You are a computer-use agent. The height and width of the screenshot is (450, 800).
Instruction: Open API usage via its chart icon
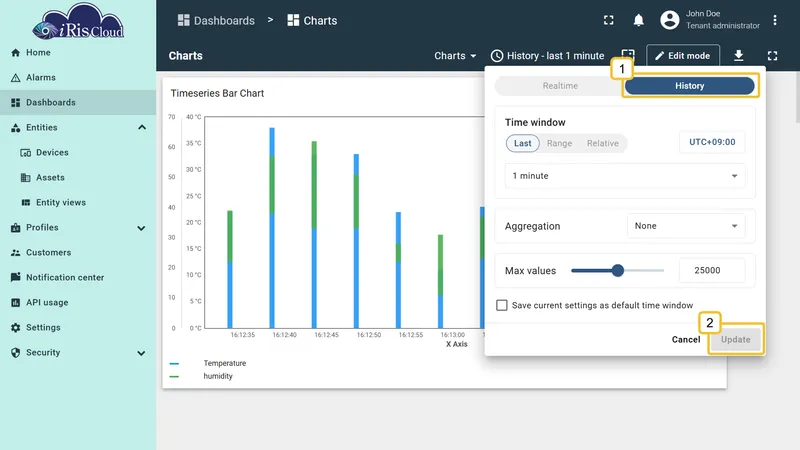(x=15, y=303)
